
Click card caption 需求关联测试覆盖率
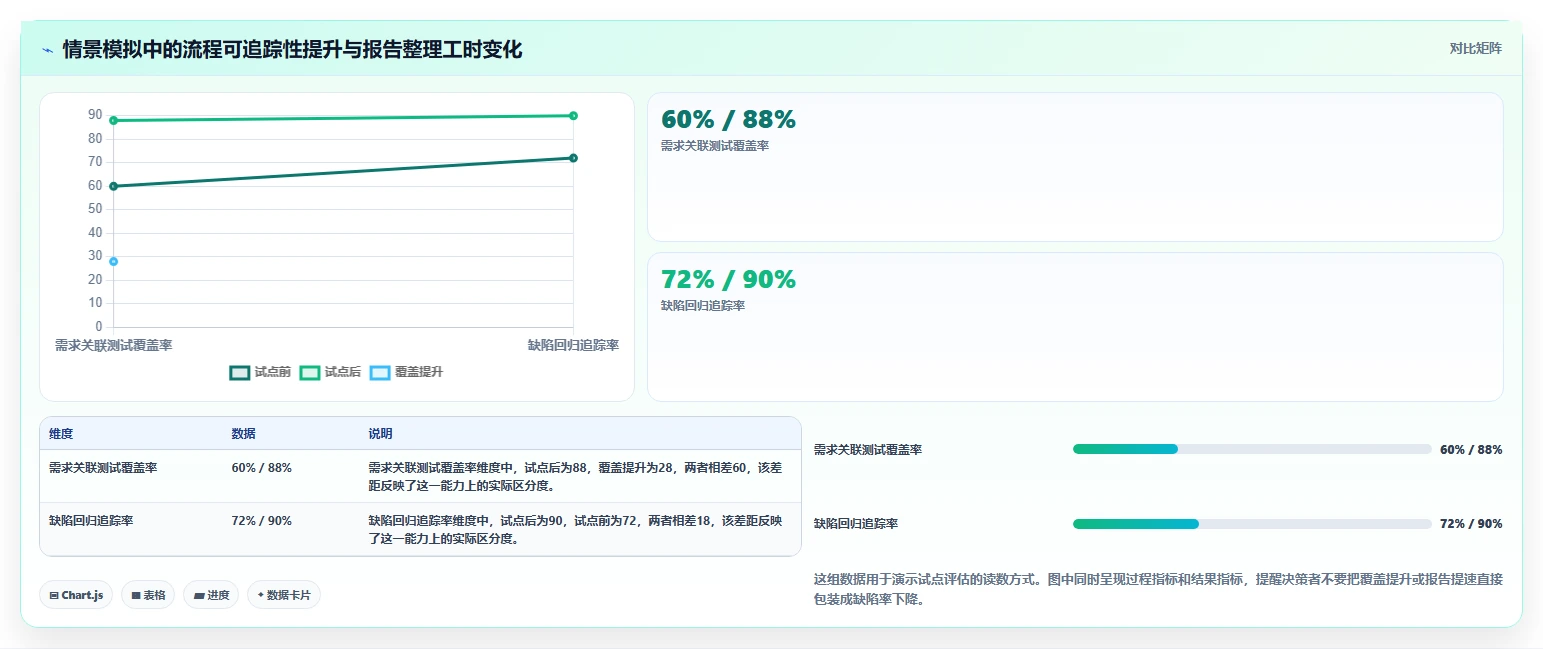[715, 146]
